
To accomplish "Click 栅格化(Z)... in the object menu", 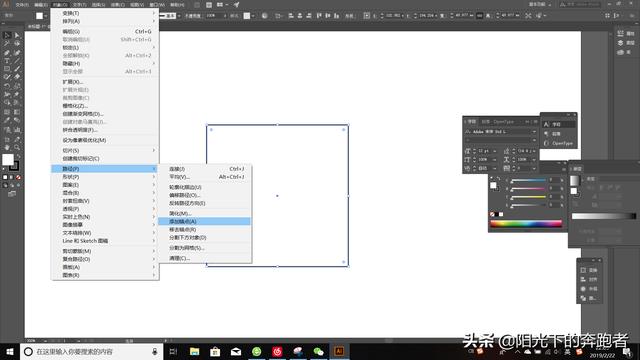I will [x=105, y=106].
